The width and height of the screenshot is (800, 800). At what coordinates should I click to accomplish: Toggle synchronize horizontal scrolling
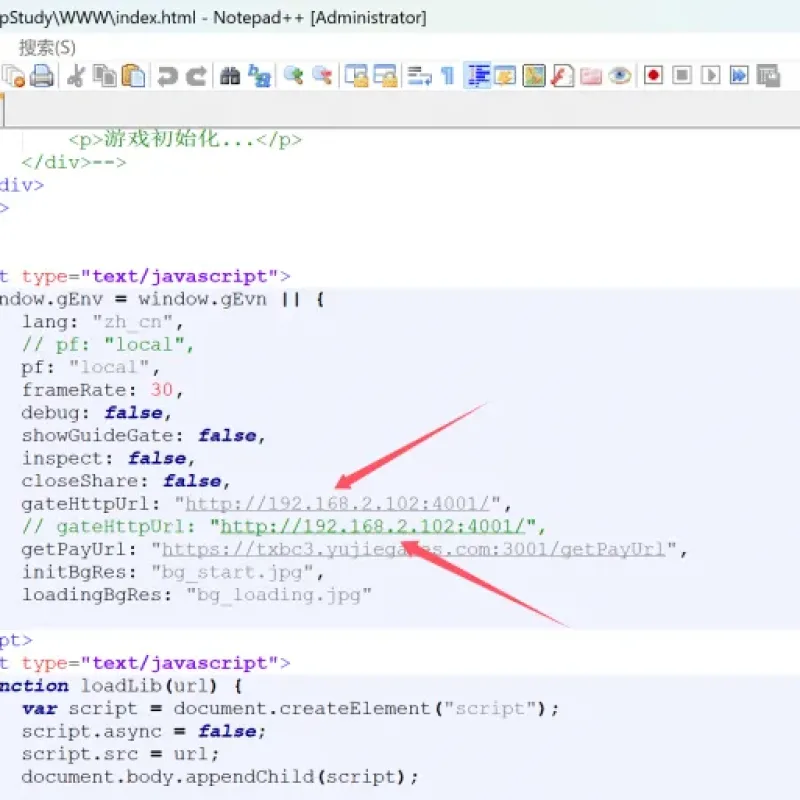[x=385, y=76]
